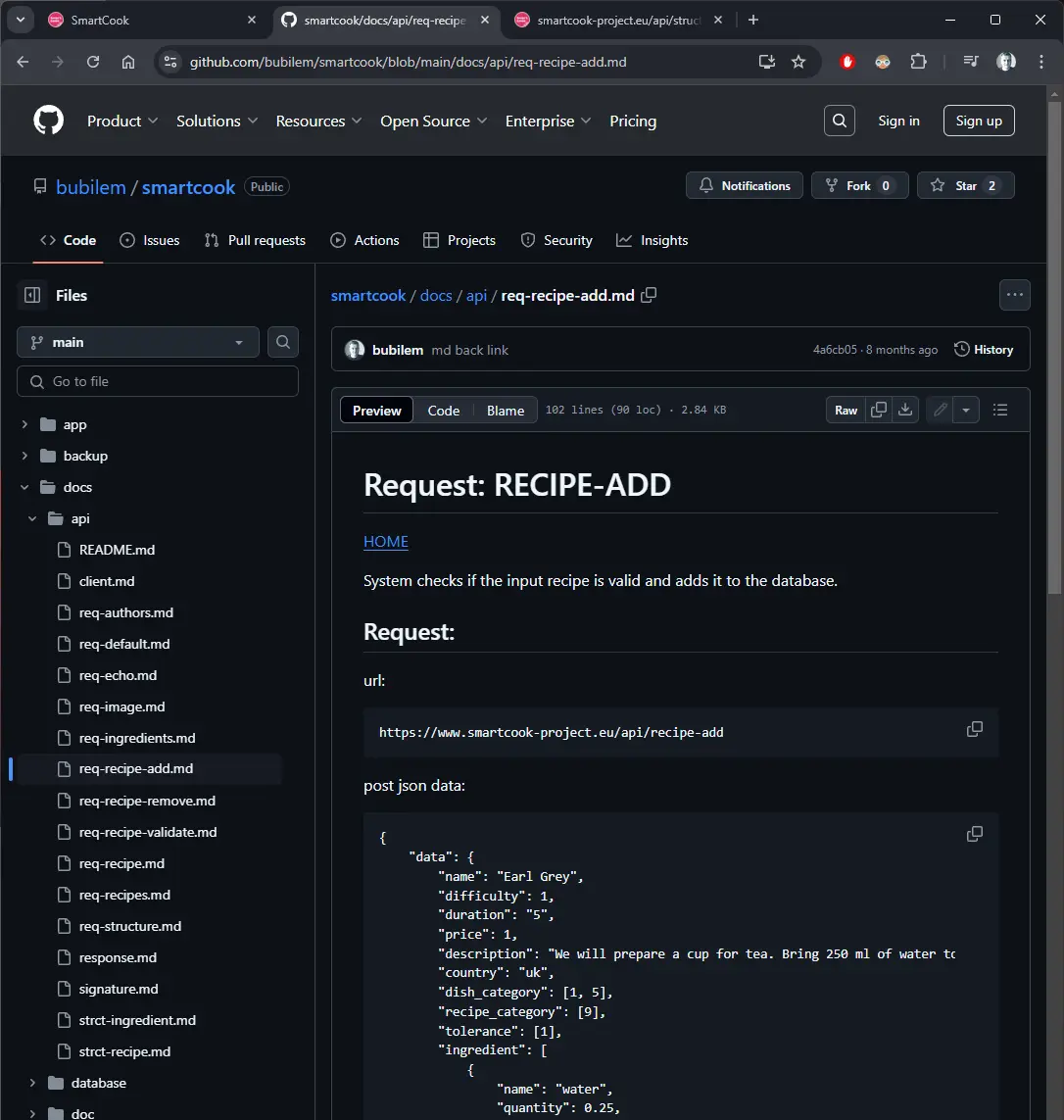Open the Issues tab
The height and width of the screenshot is (1120, 1064).
[149, 240]
